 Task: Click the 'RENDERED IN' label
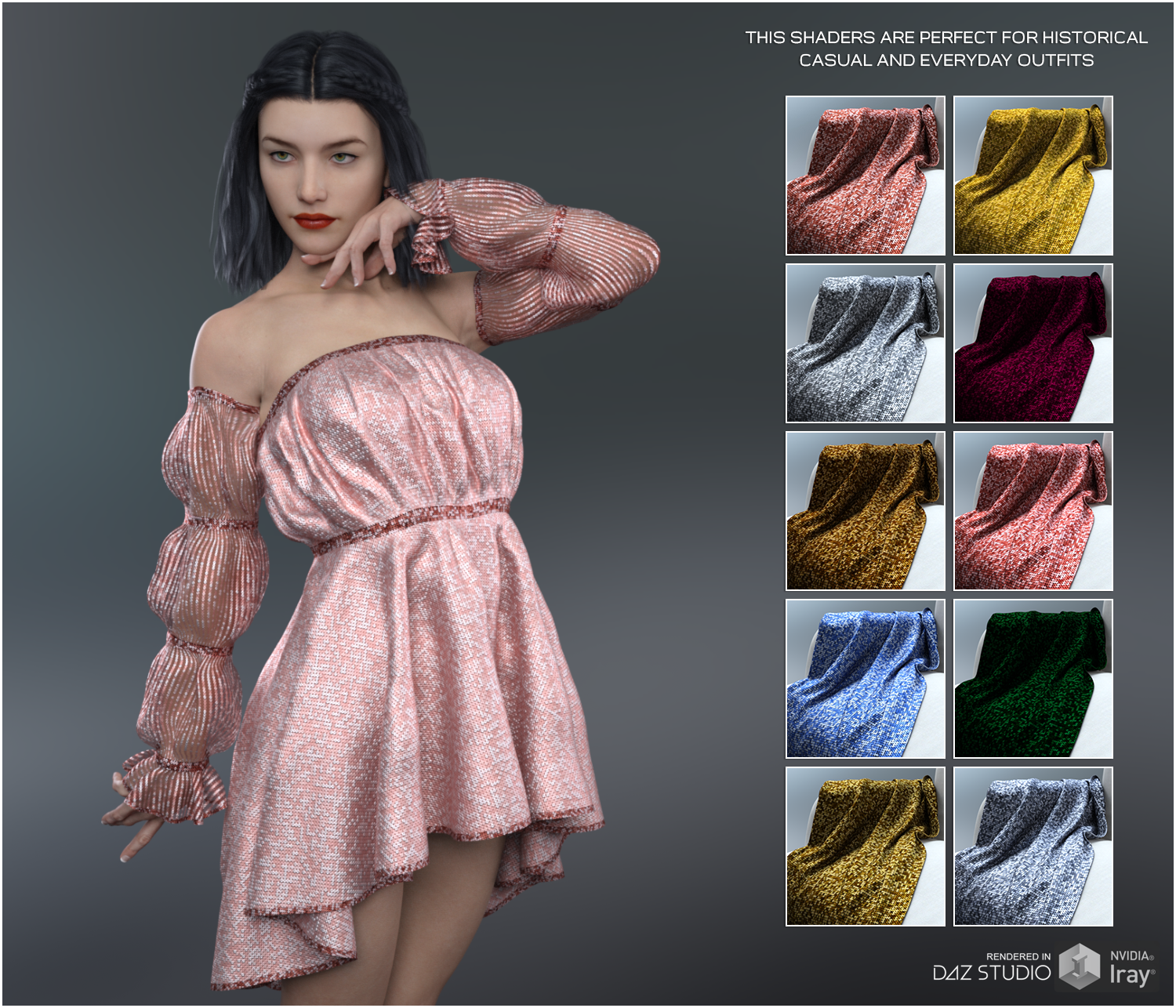[x=1018, y=956]
